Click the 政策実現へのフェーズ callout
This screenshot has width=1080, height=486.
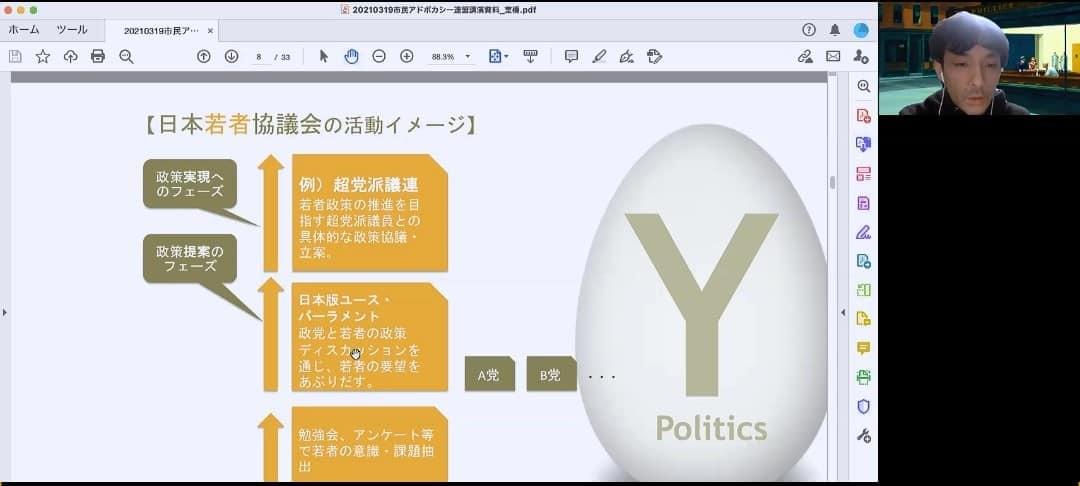coord(189,183)
